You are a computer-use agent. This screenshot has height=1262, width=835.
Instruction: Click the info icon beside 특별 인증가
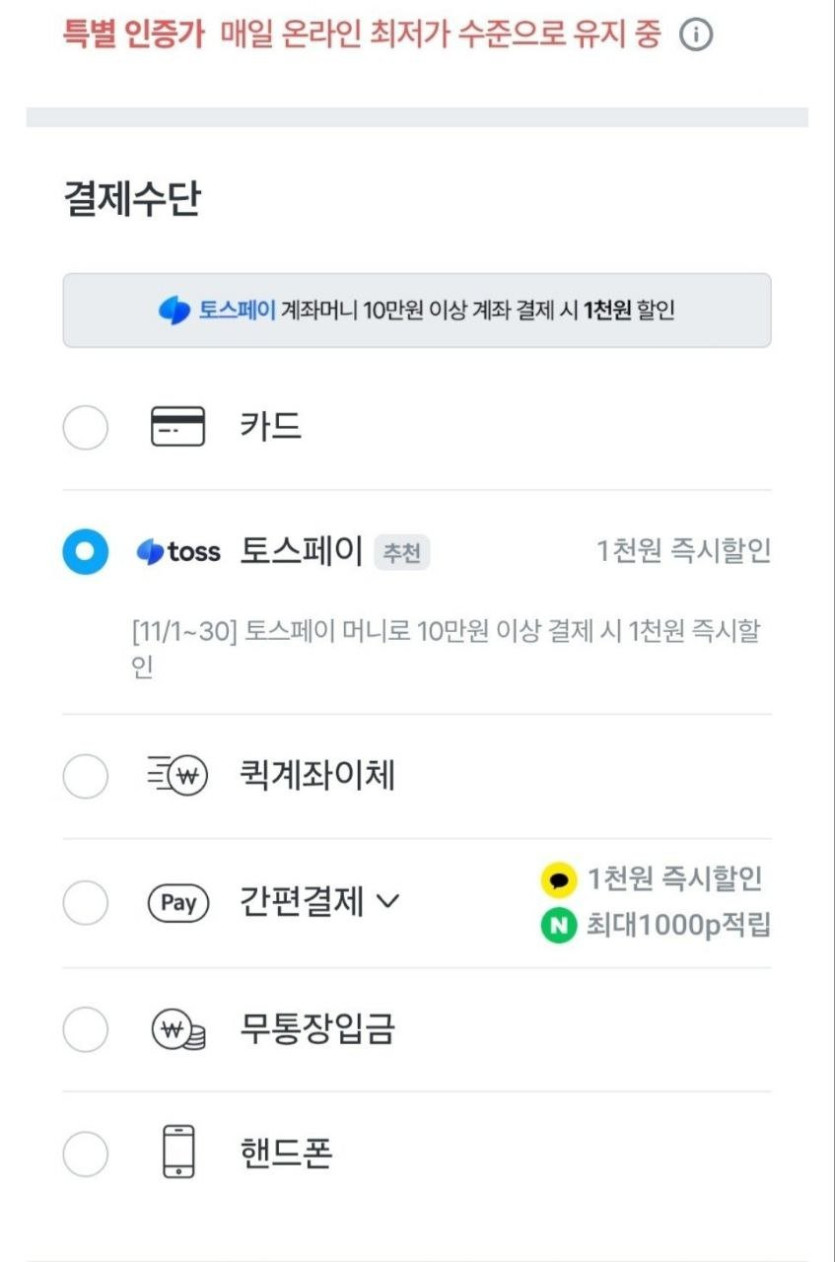coord(696,36)
